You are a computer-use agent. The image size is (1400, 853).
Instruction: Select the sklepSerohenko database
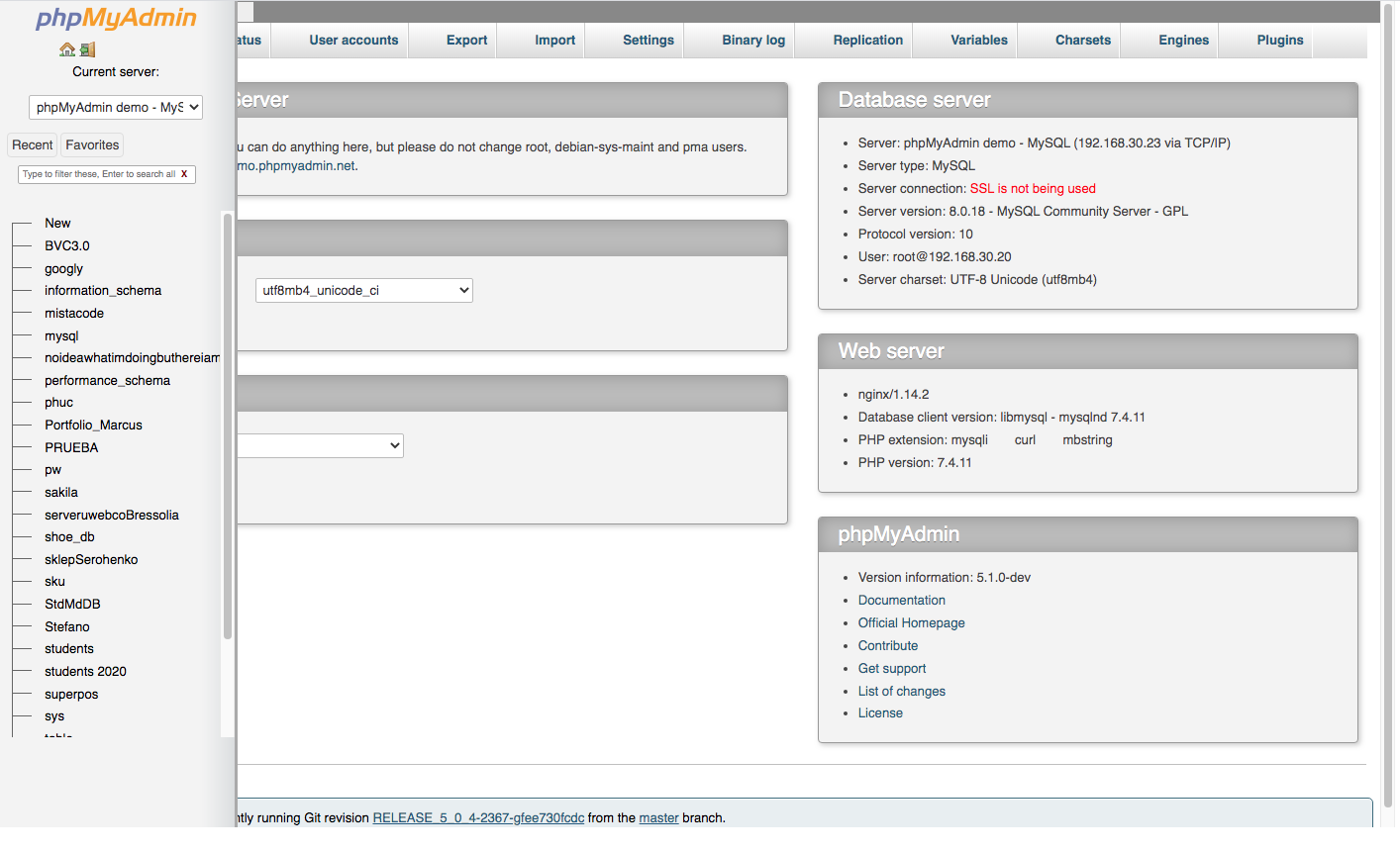[x=91, y=559]
